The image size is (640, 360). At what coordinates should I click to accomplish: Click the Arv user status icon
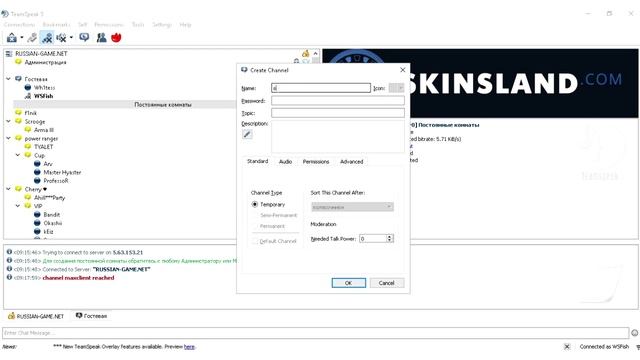click(37, 164)
